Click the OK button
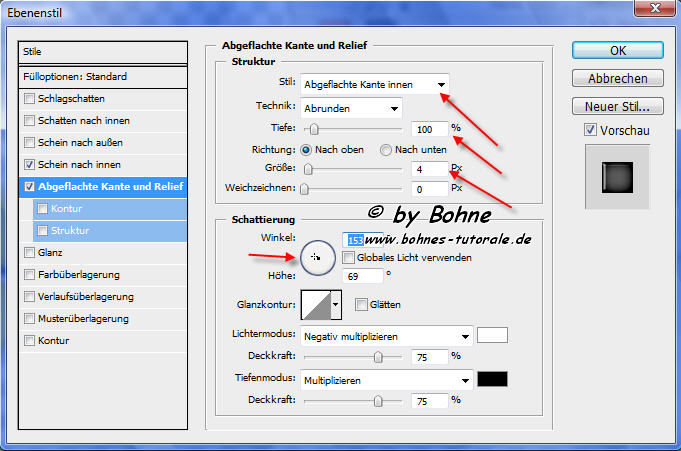The image size is (681, 451). [x=617, y=51]
